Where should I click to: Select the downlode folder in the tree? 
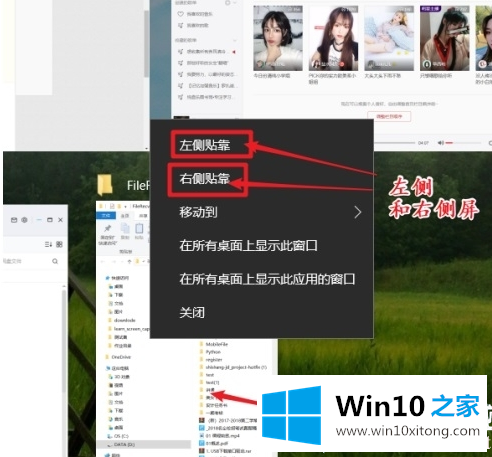click(x=122, y=320)
